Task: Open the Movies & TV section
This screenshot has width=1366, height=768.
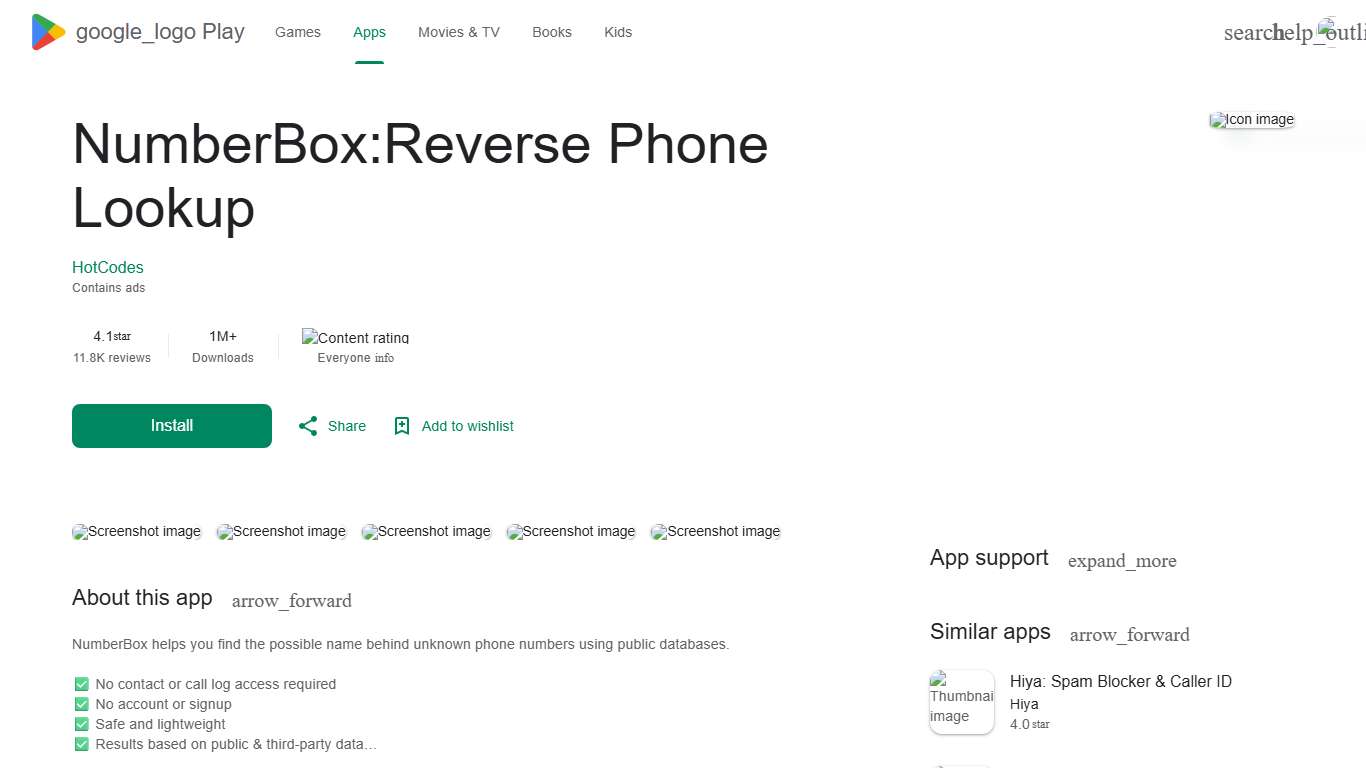Action: (x=458, y=31)
